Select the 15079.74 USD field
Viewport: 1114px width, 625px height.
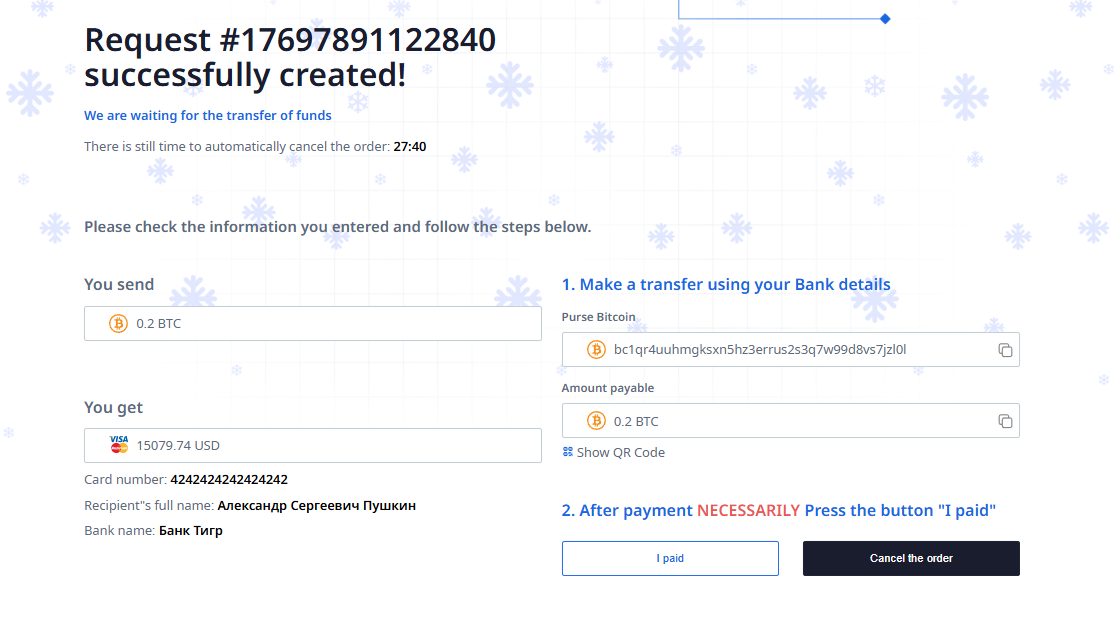pos(313,445)
